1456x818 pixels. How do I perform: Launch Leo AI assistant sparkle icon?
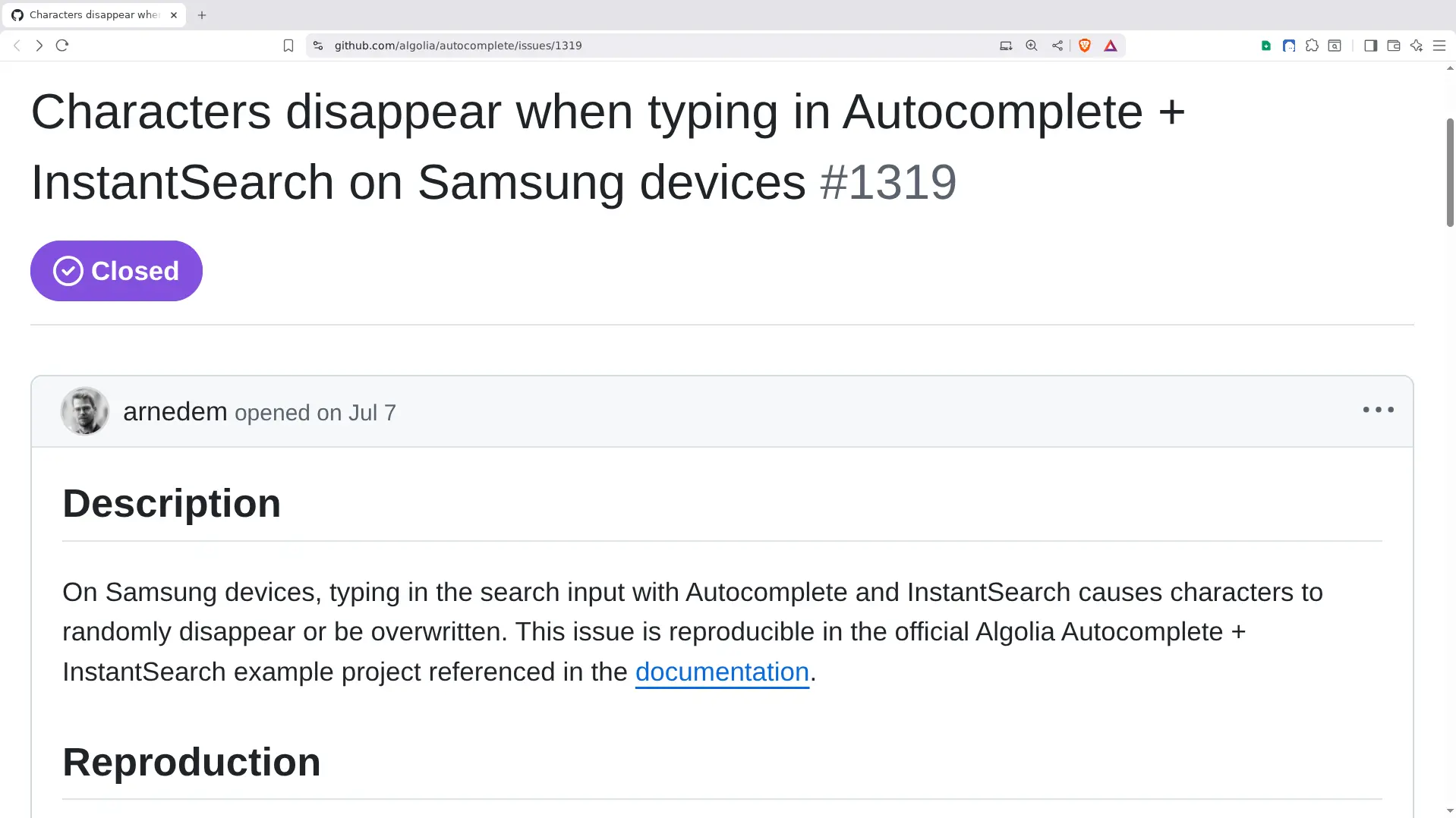coord(1417,46)
